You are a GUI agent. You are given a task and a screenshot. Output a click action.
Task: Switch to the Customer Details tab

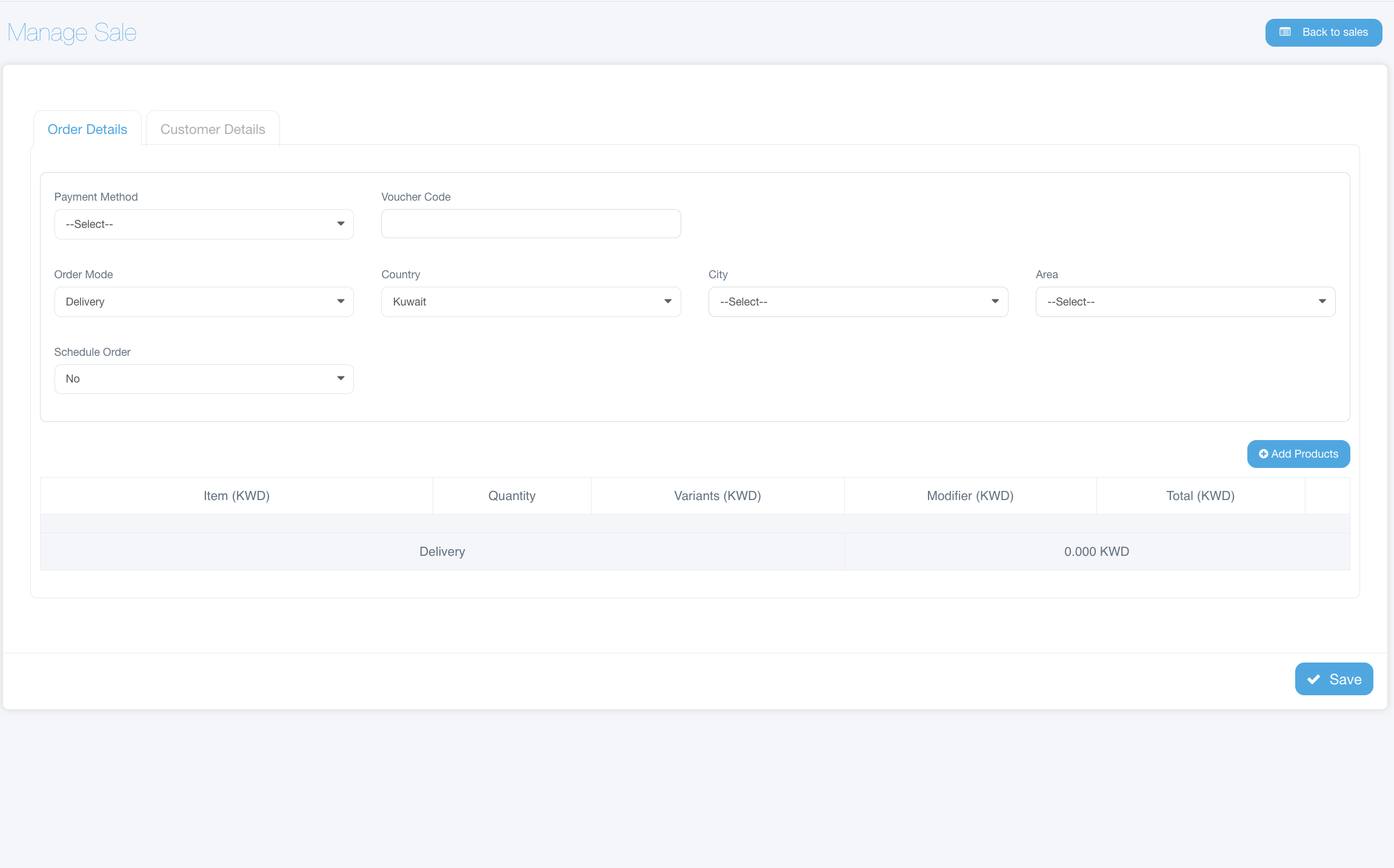[213, 129]
